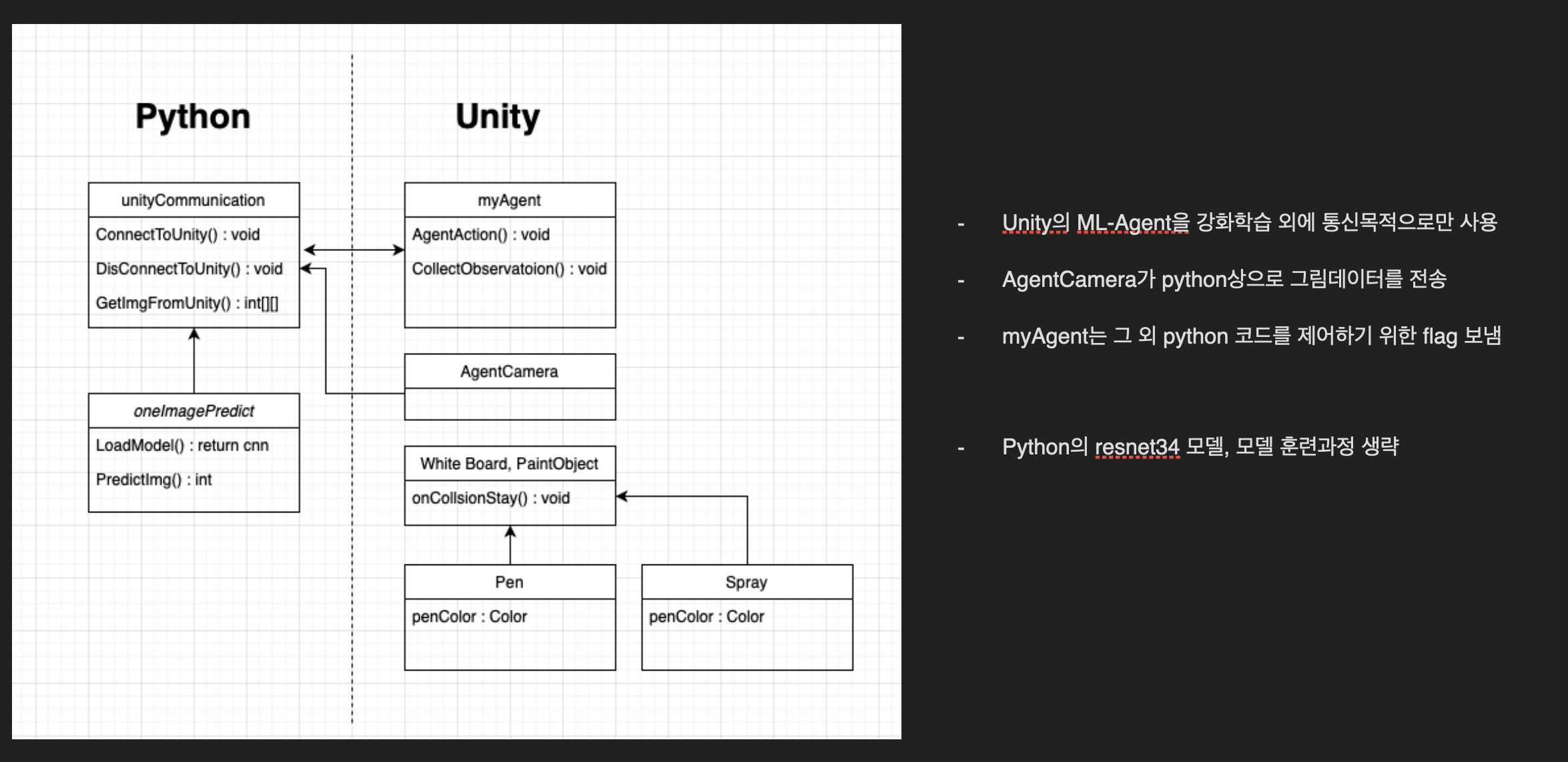Select the CollectObservatoion() method line

(x=508, y=269)
